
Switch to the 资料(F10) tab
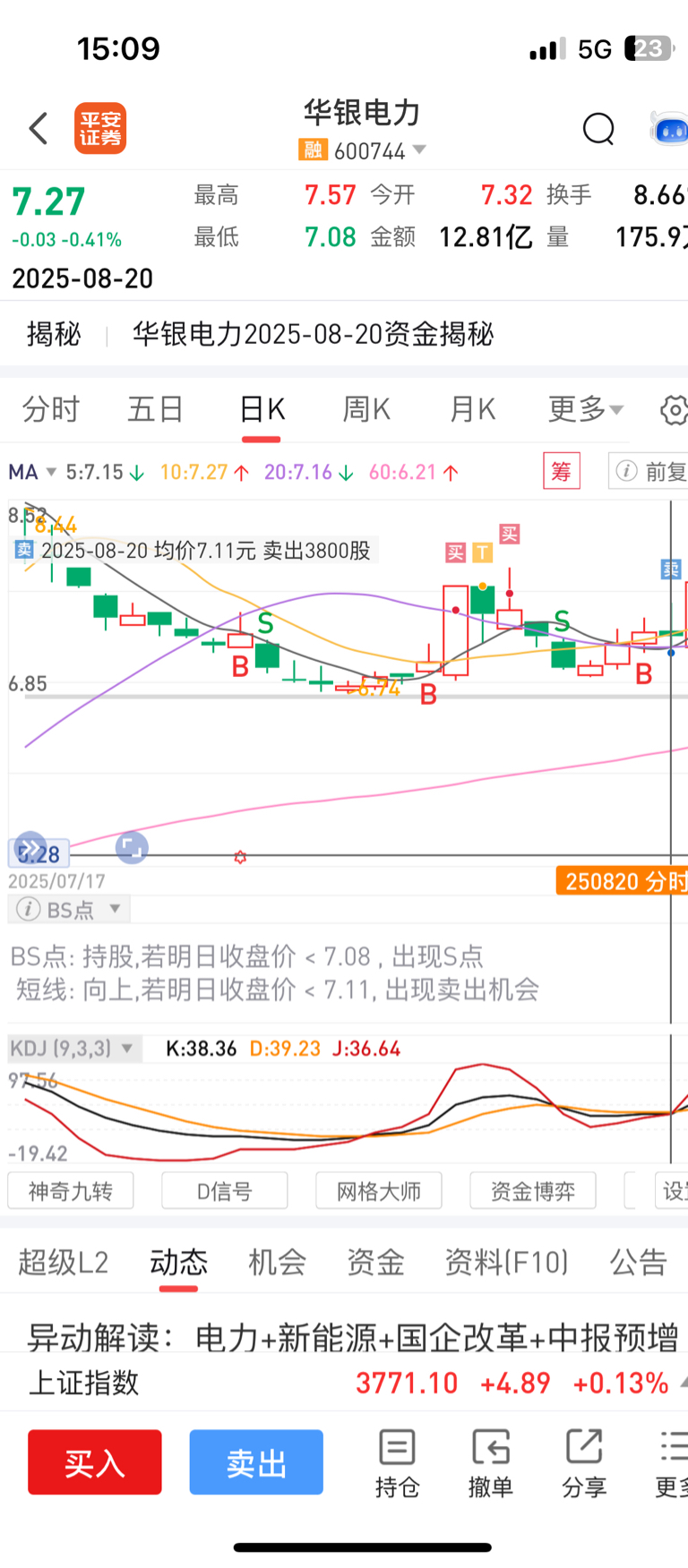tap(507, 1263)
